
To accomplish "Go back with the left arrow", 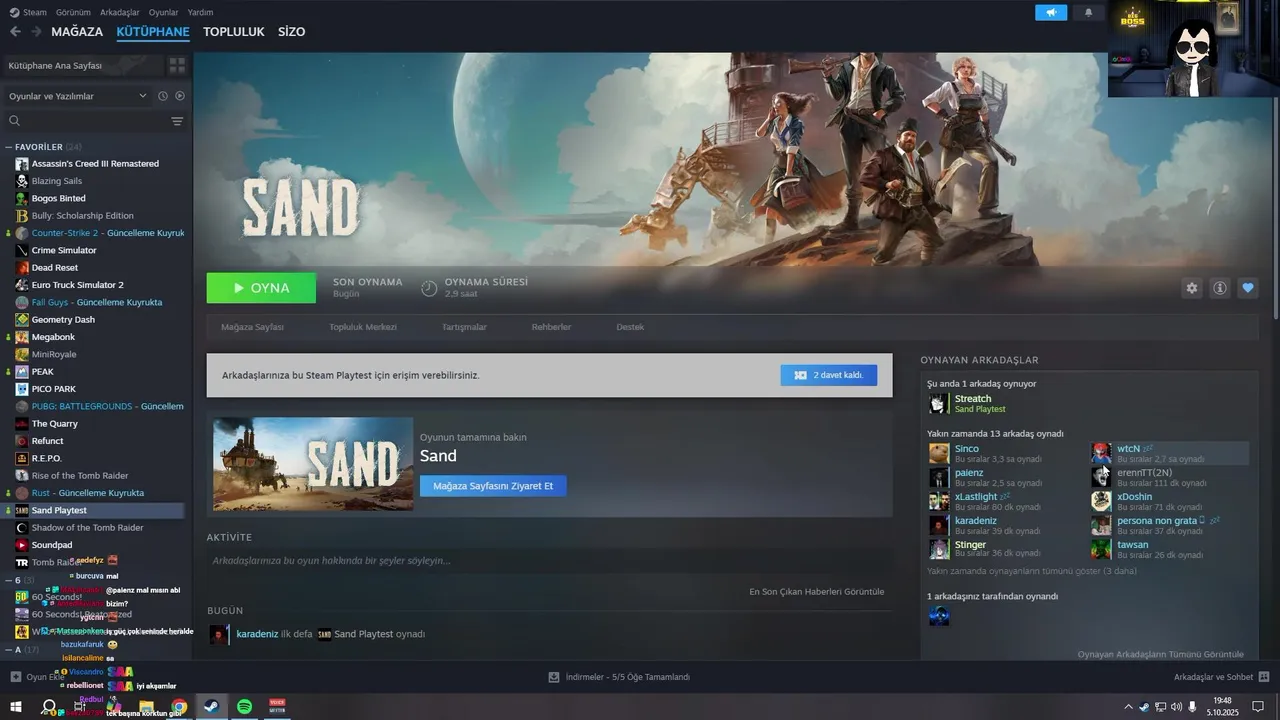I will tap(15, 32).
